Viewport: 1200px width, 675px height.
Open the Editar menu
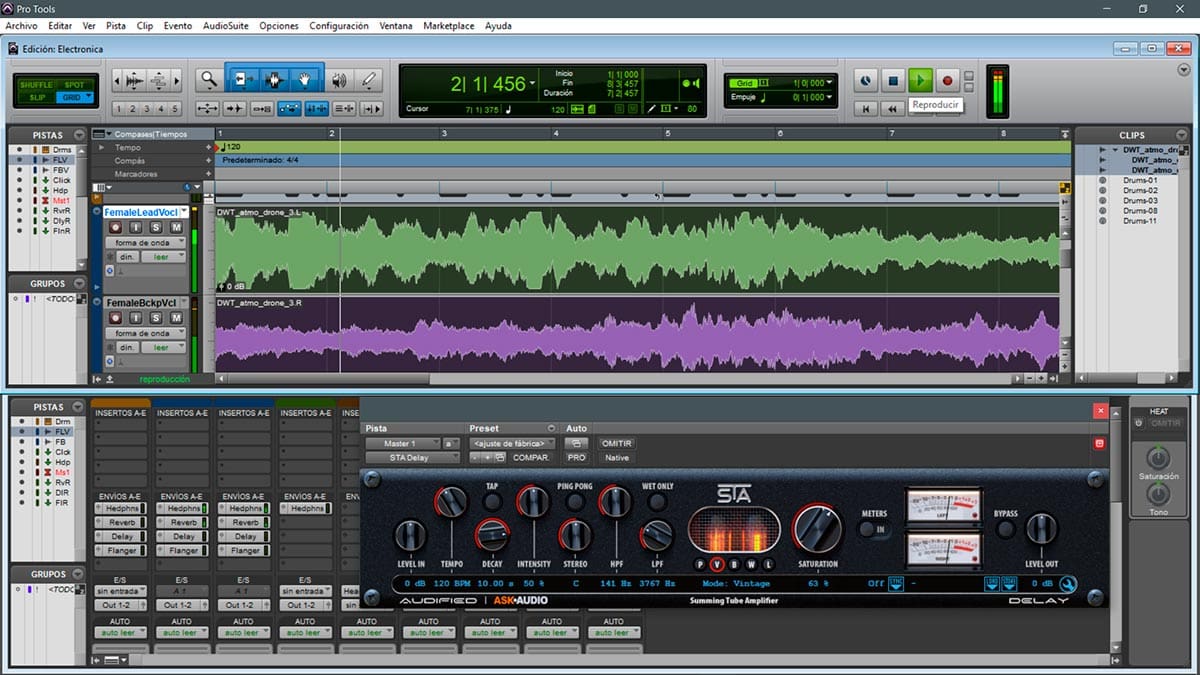coord(60,26)
